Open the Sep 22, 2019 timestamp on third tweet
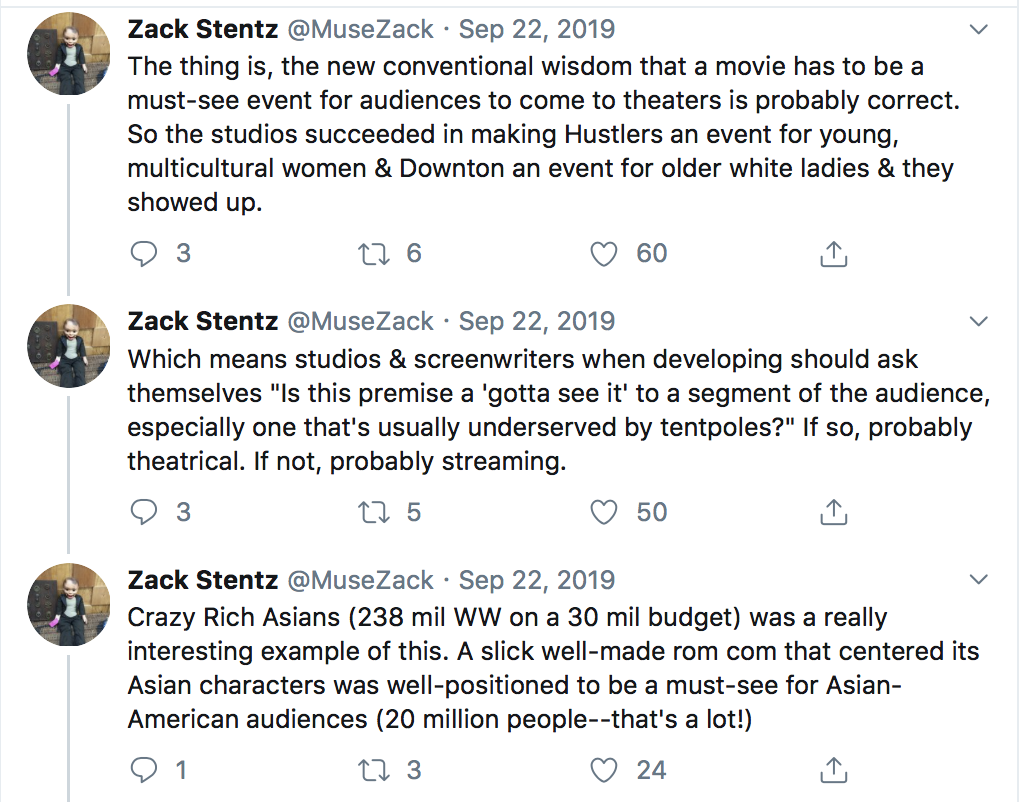This screenshot has width=1022, height=802. (x=537, y=580)
